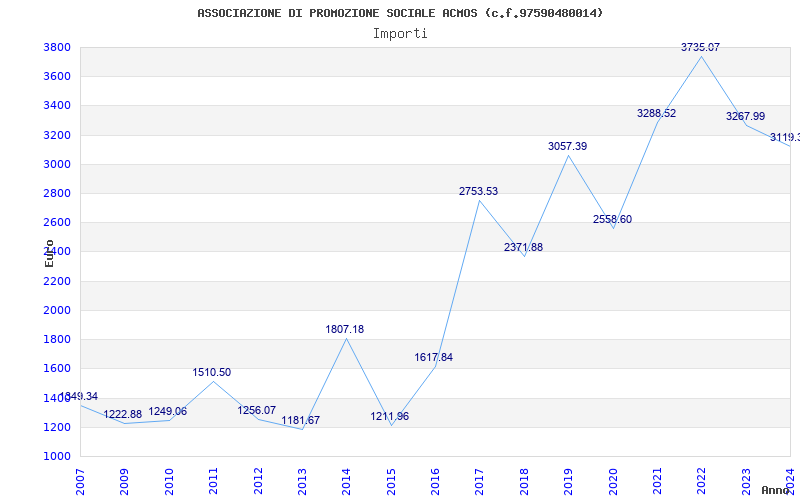Click the y-axis value 3000
The image size is (800, 500).
coord(57,165)
